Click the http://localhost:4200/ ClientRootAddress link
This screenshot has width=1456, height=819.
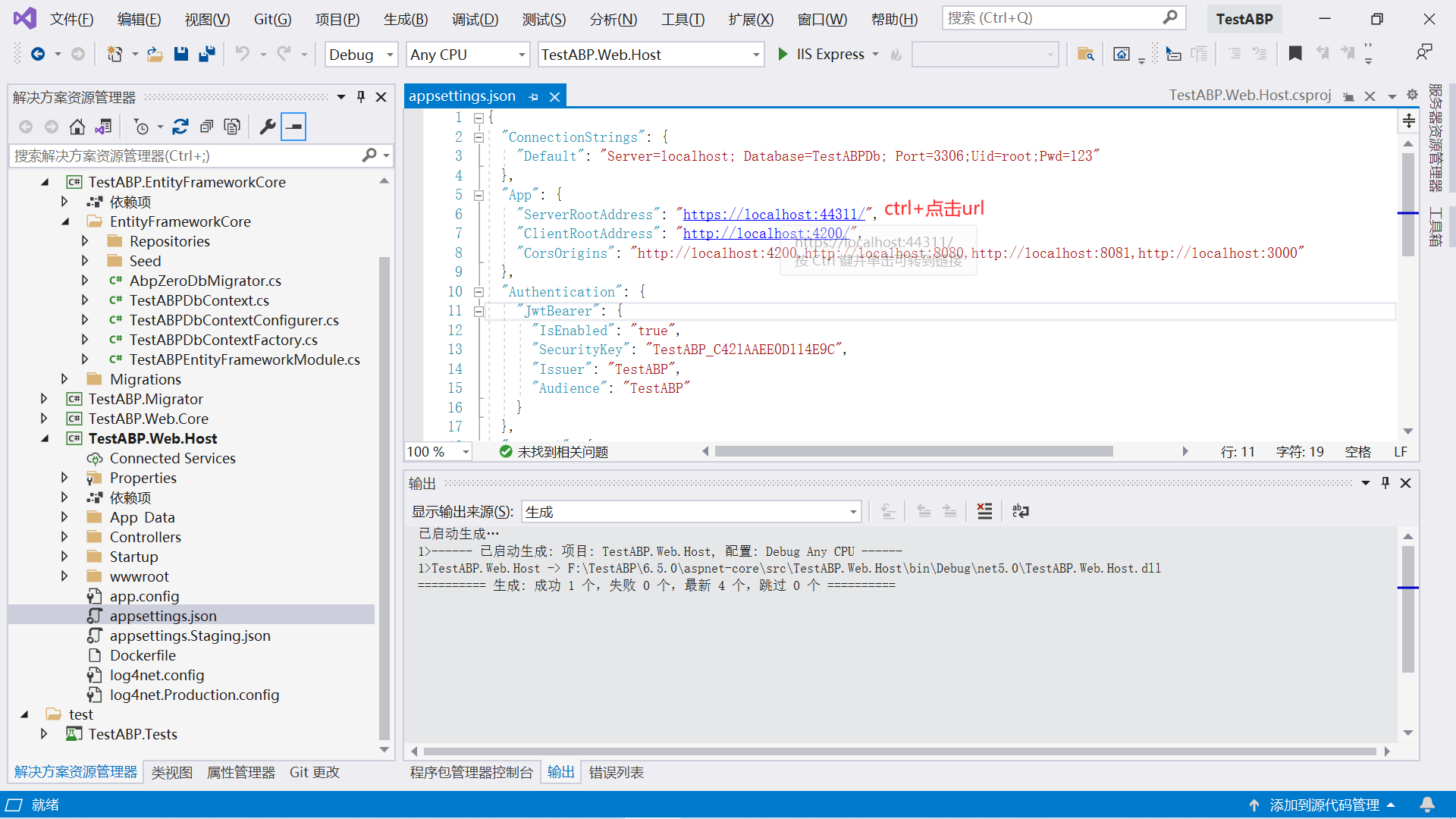[766, 234]
